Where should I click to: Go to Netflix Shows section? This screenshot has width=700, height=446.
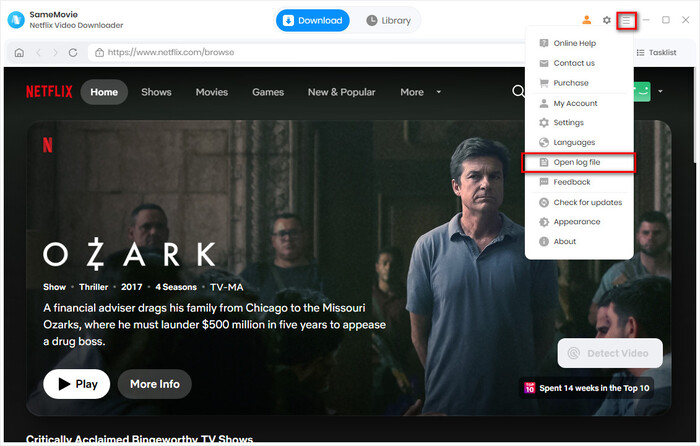click(156, 92)
